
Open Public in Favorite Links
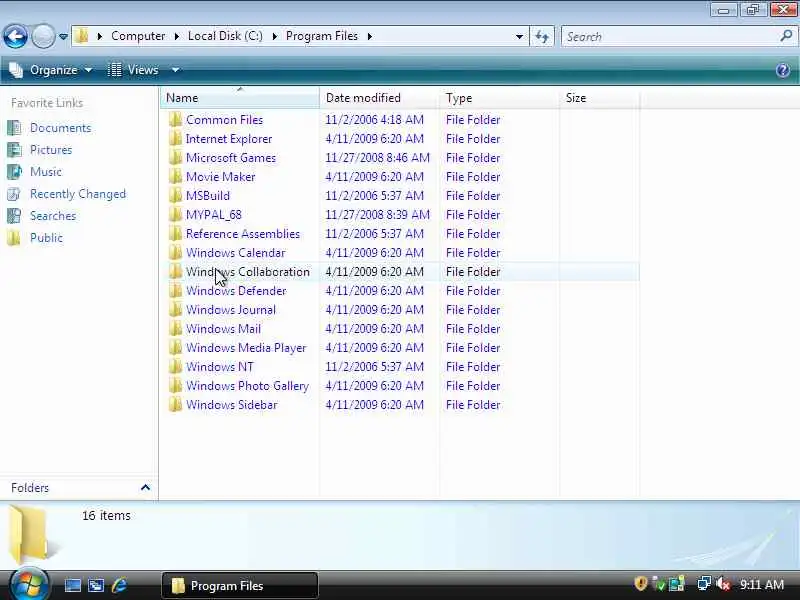46,238
